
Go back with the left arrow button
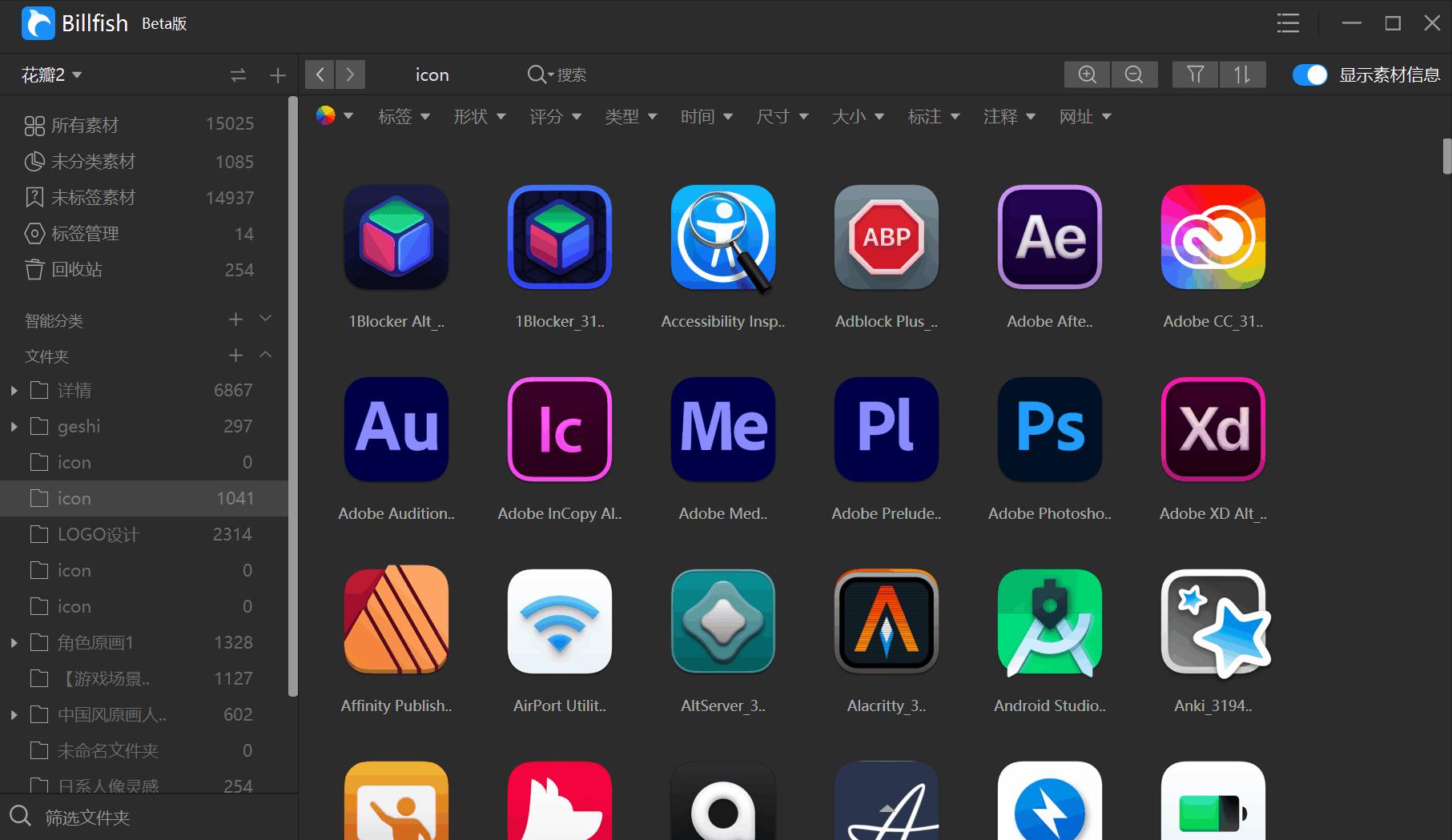(x=320, y=74)
